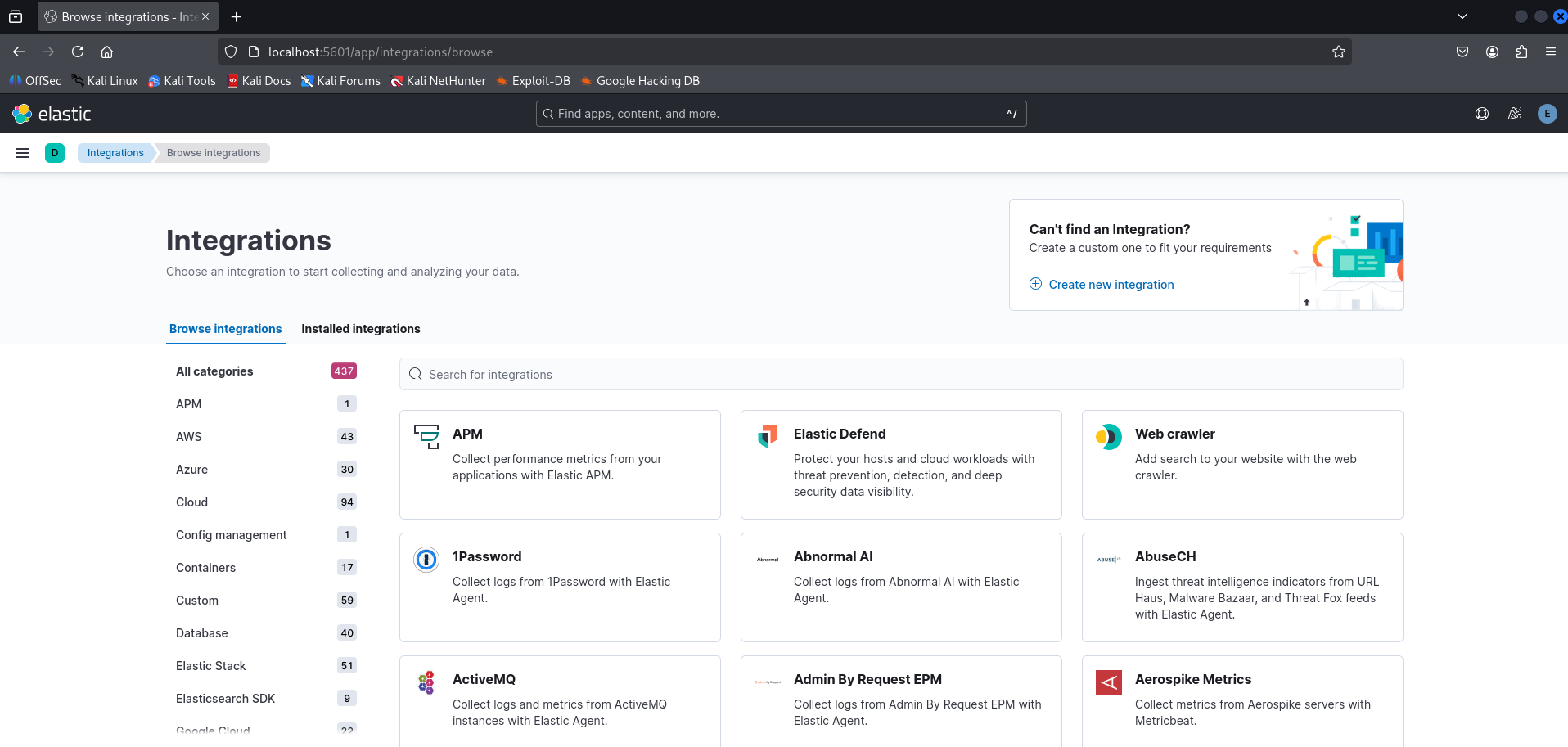
Task: Filter by the Custom category
Action: [266, 601]
